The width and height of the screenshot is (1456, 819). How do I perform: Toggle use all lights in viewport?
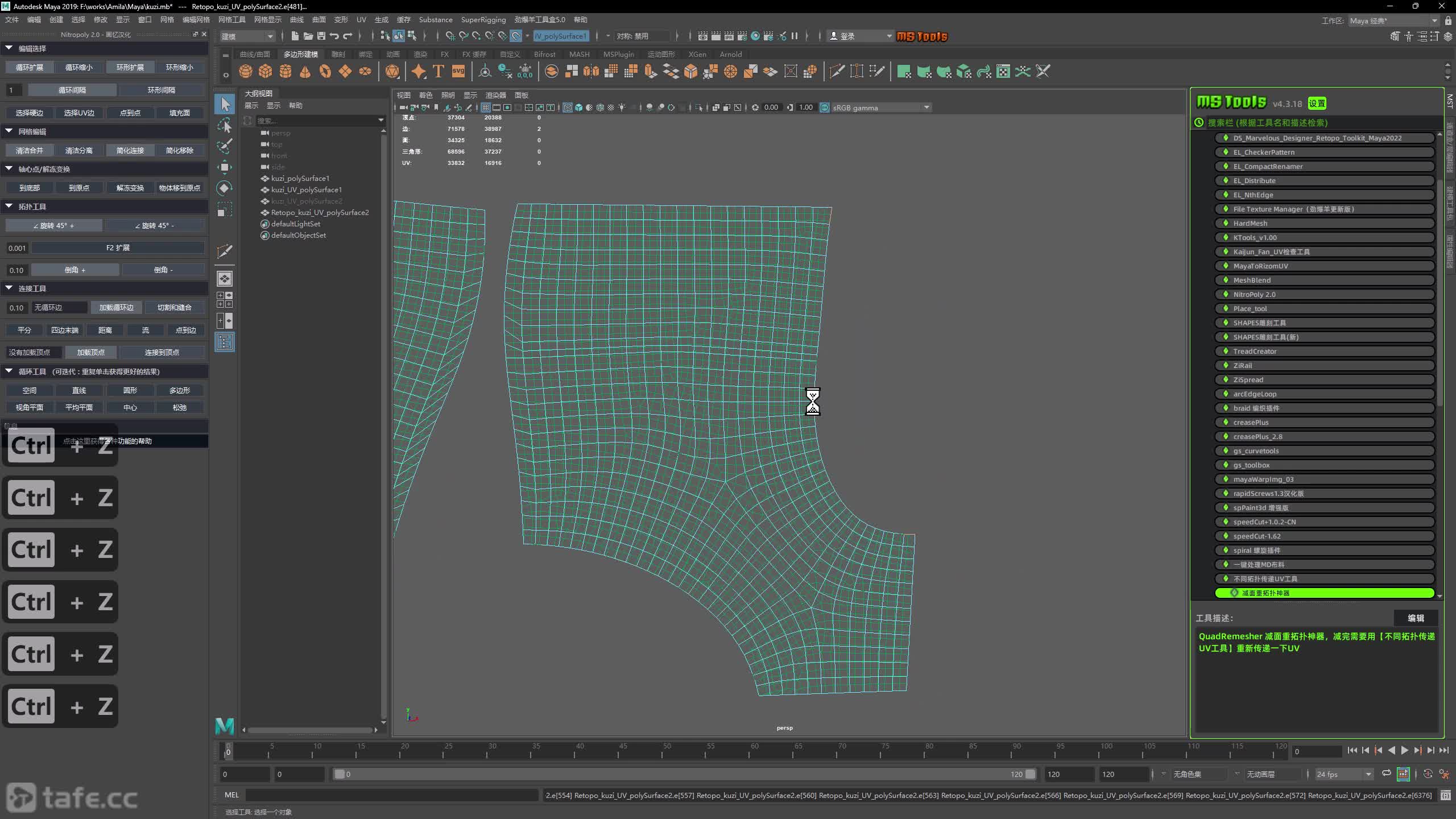click(x=622, y=107)
